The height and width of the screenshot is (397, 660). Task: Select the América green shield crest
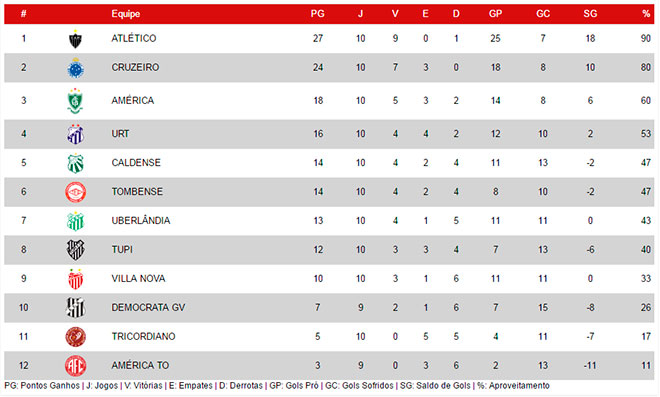coord(75,101)
